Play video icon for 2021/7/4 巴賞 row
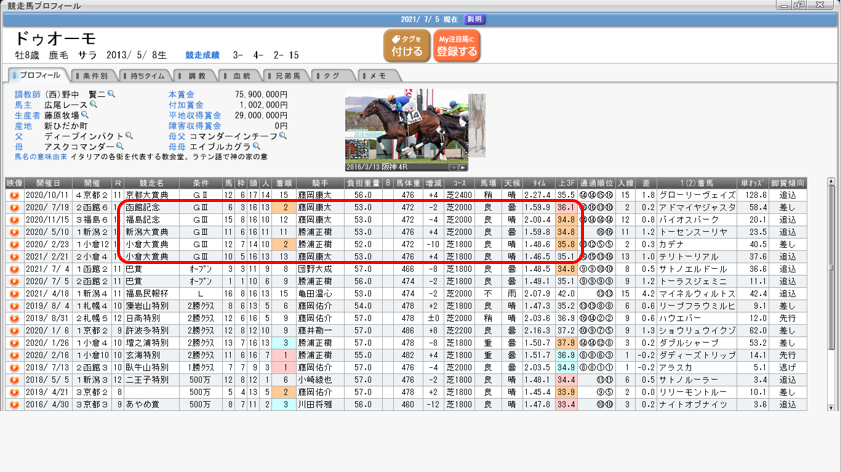The width and height of the screenshot is (841, 472). [x=14, y=269]
